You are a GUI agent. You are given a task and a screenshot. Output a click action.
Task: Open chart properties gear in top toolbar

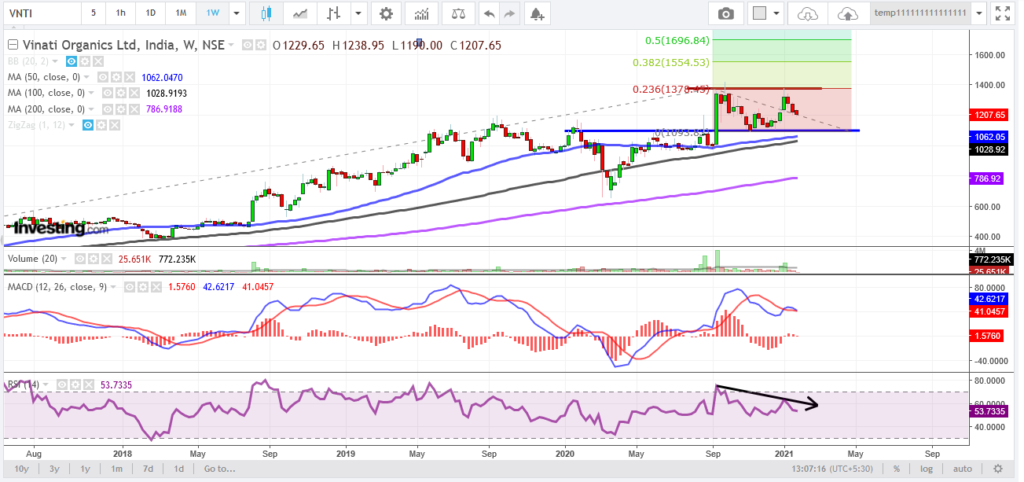pyautogui.click(x=386, y=13)
